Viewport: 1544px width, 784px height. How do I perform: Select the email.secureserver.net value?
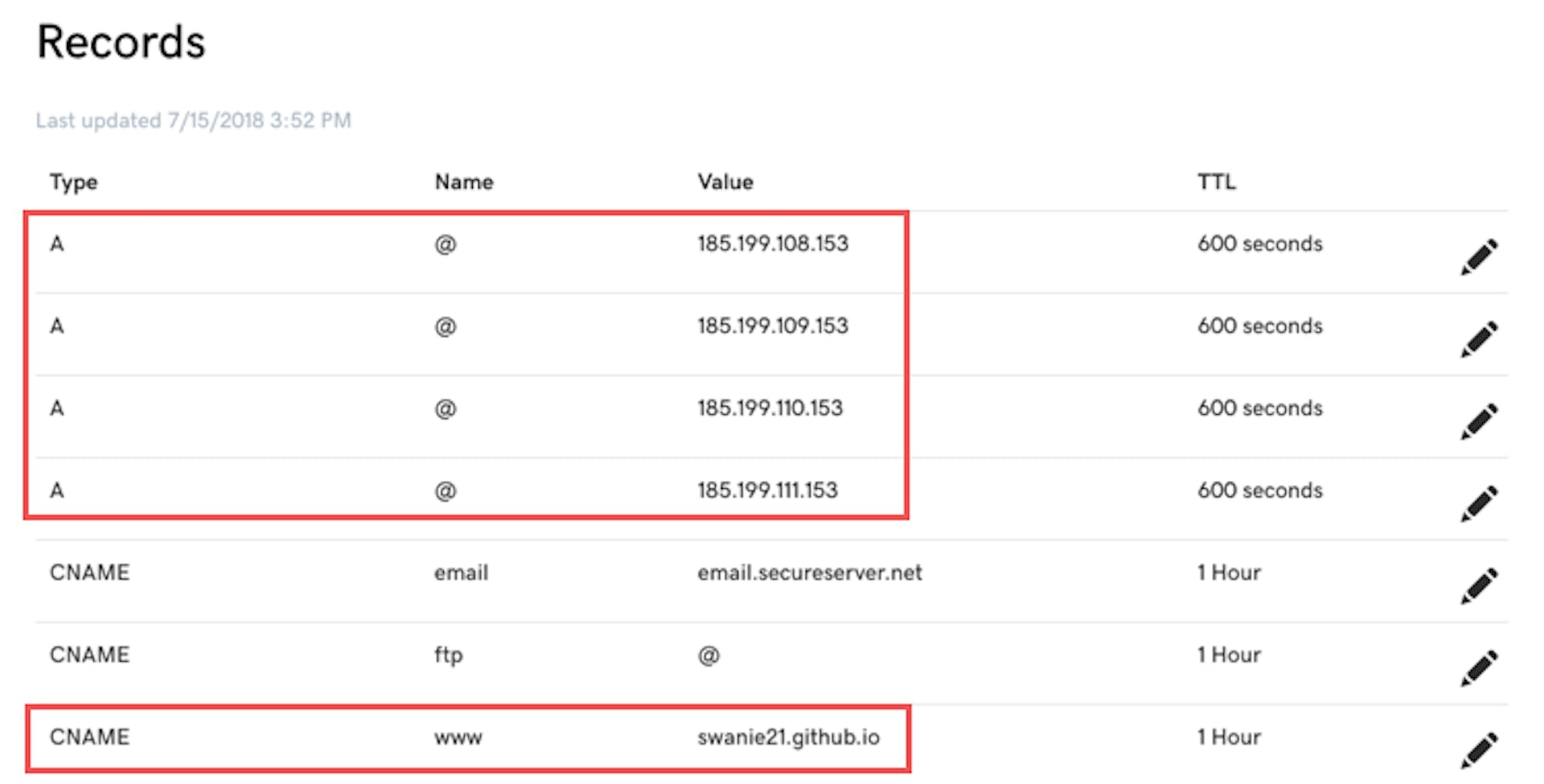(809, 573)
